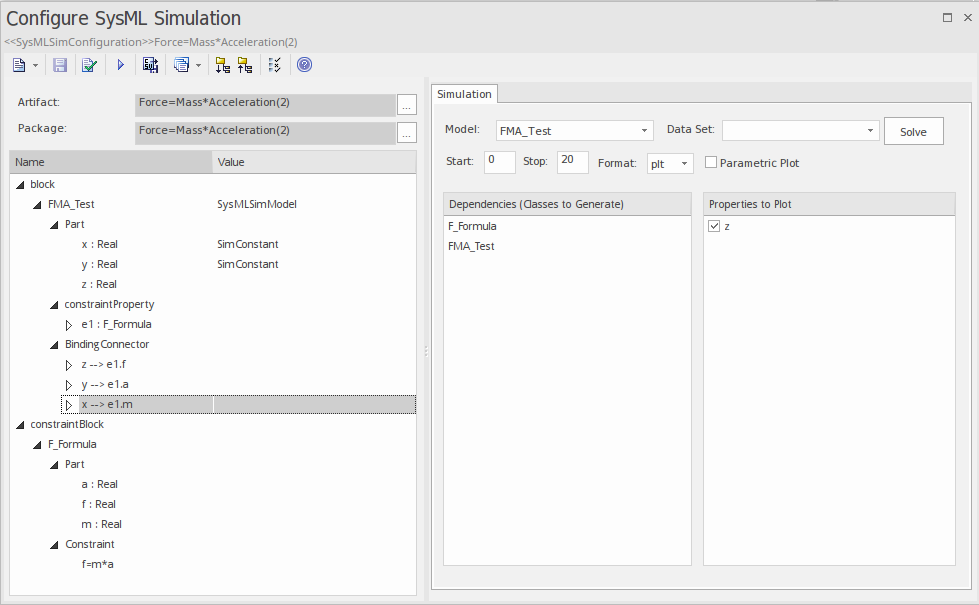Viewport: 979px width, 605px height.
Task: Click the Stop time input field
Action: [573, 162]
